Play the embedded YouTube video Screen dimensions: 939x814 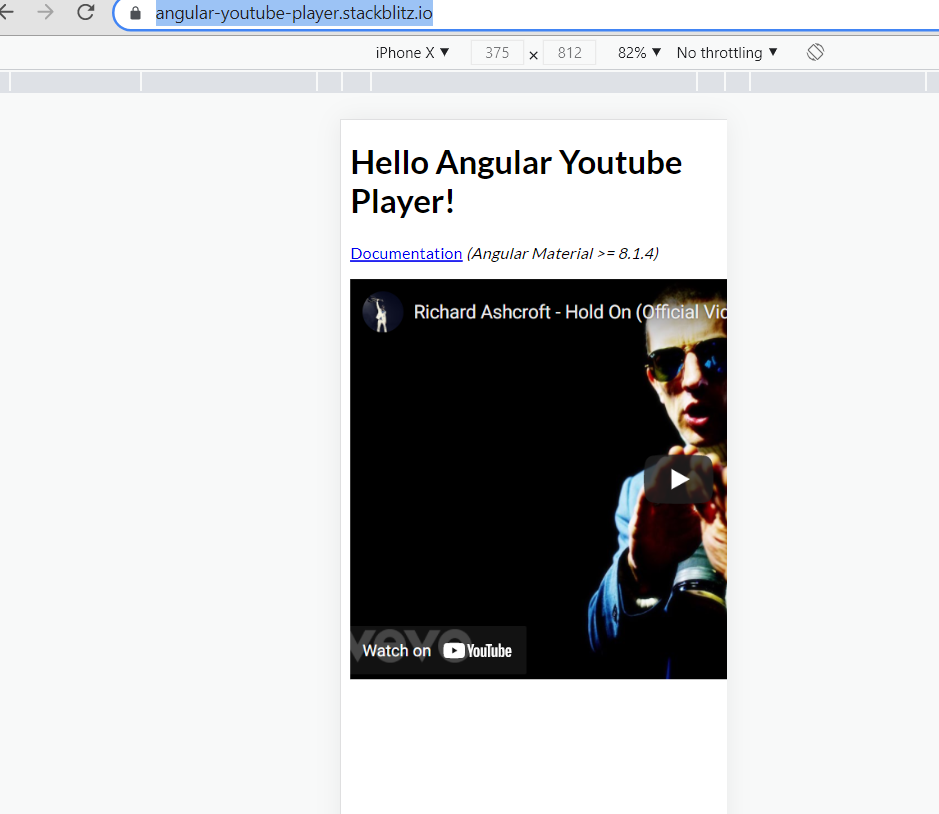pyautogui.click(x=679, y=479)
